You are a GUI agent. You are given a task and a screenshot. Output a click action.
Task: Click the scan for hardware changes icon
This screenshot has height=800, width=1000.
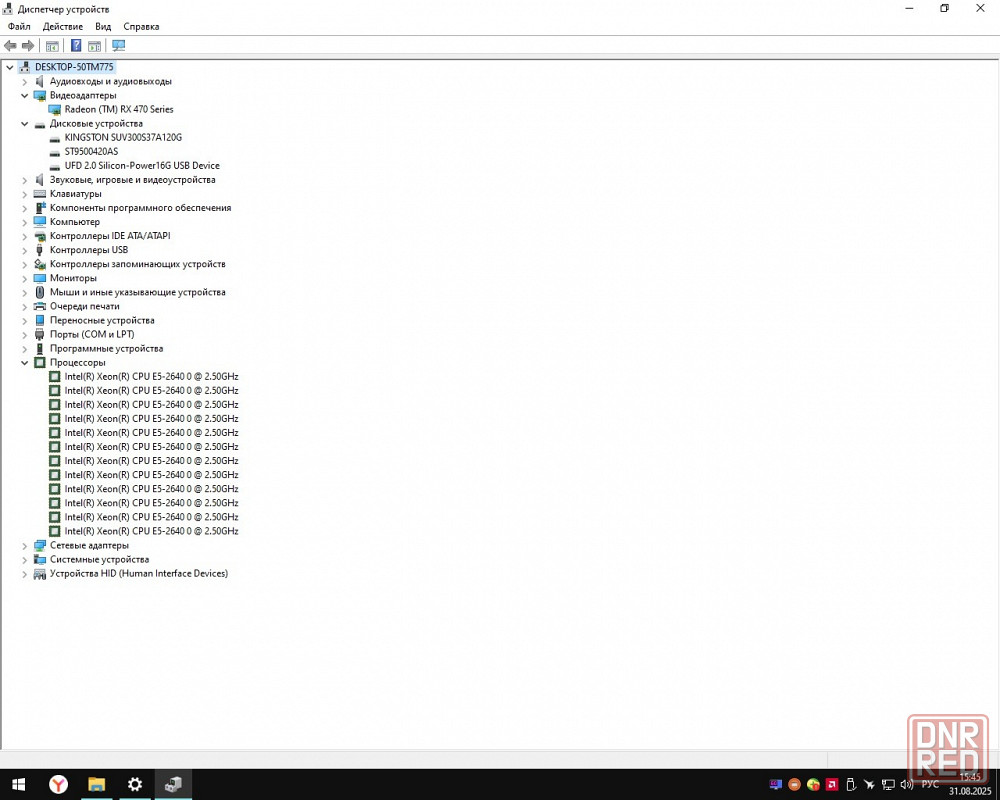coord(118,45)
